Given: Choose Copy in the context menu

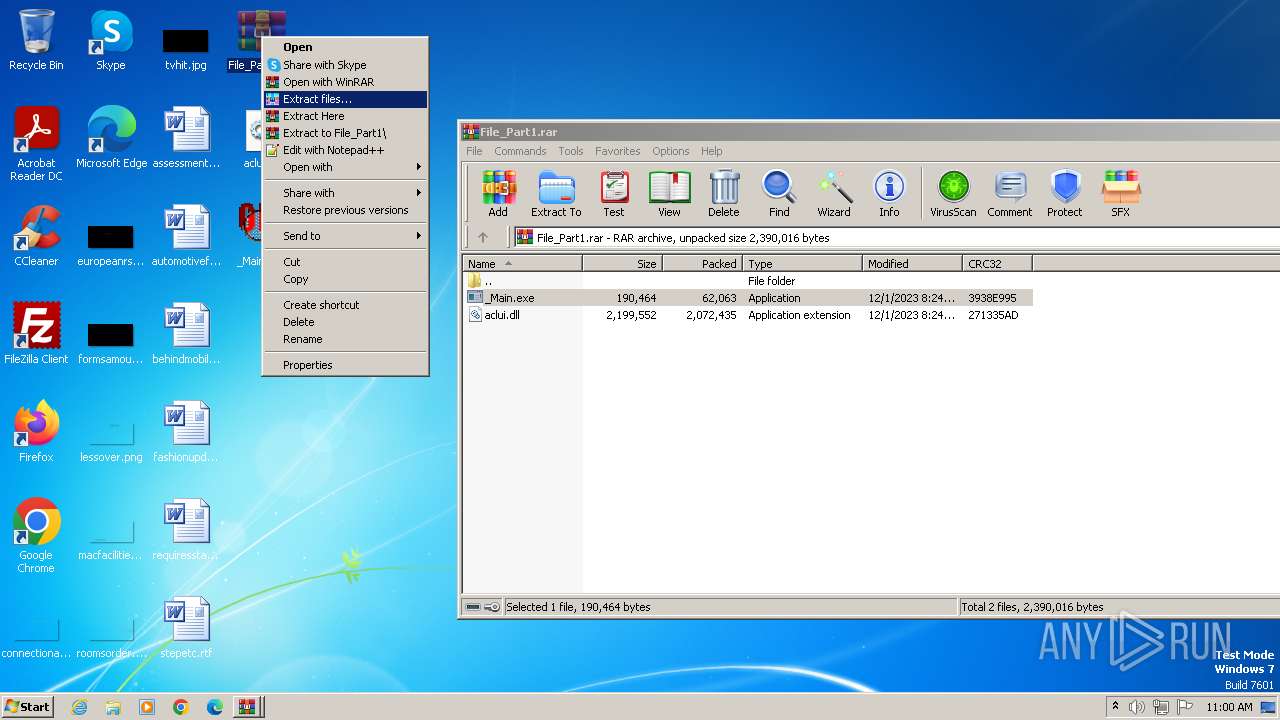Looking at the screenshot, I should tap(345, 279).
